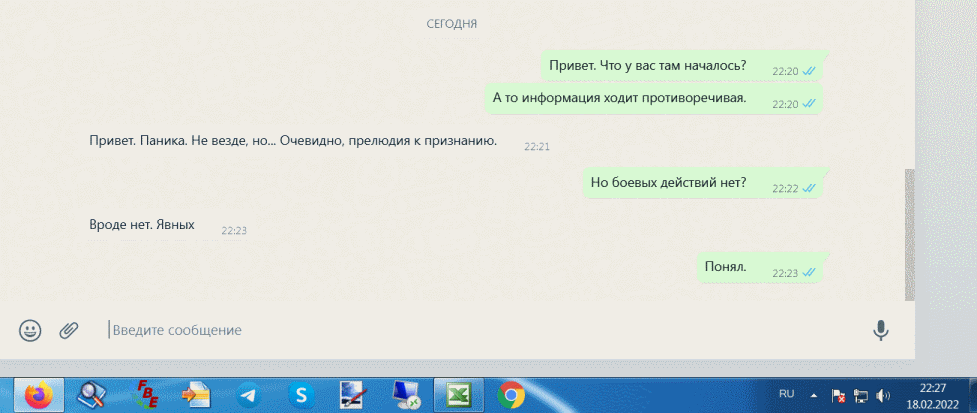
Task: Open the FBE editor taskbar icon
Action: [145, 396]
